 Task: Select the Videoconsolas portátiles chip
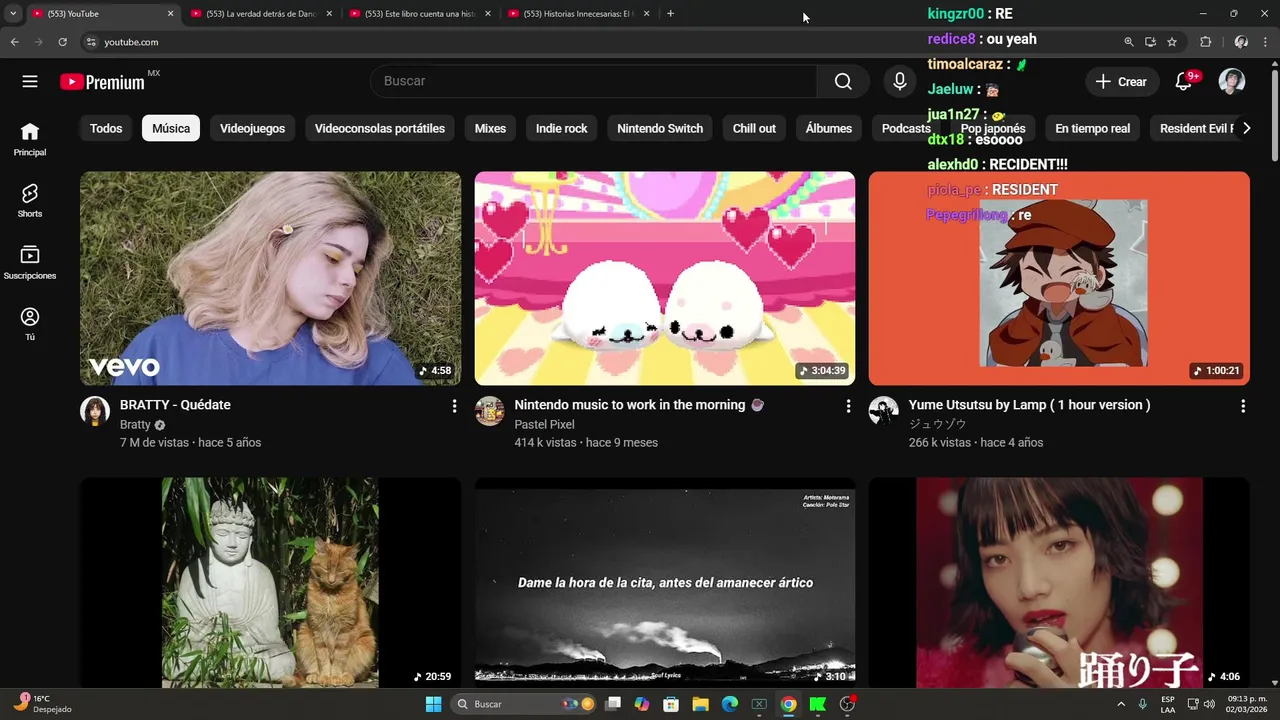[380, 128]
